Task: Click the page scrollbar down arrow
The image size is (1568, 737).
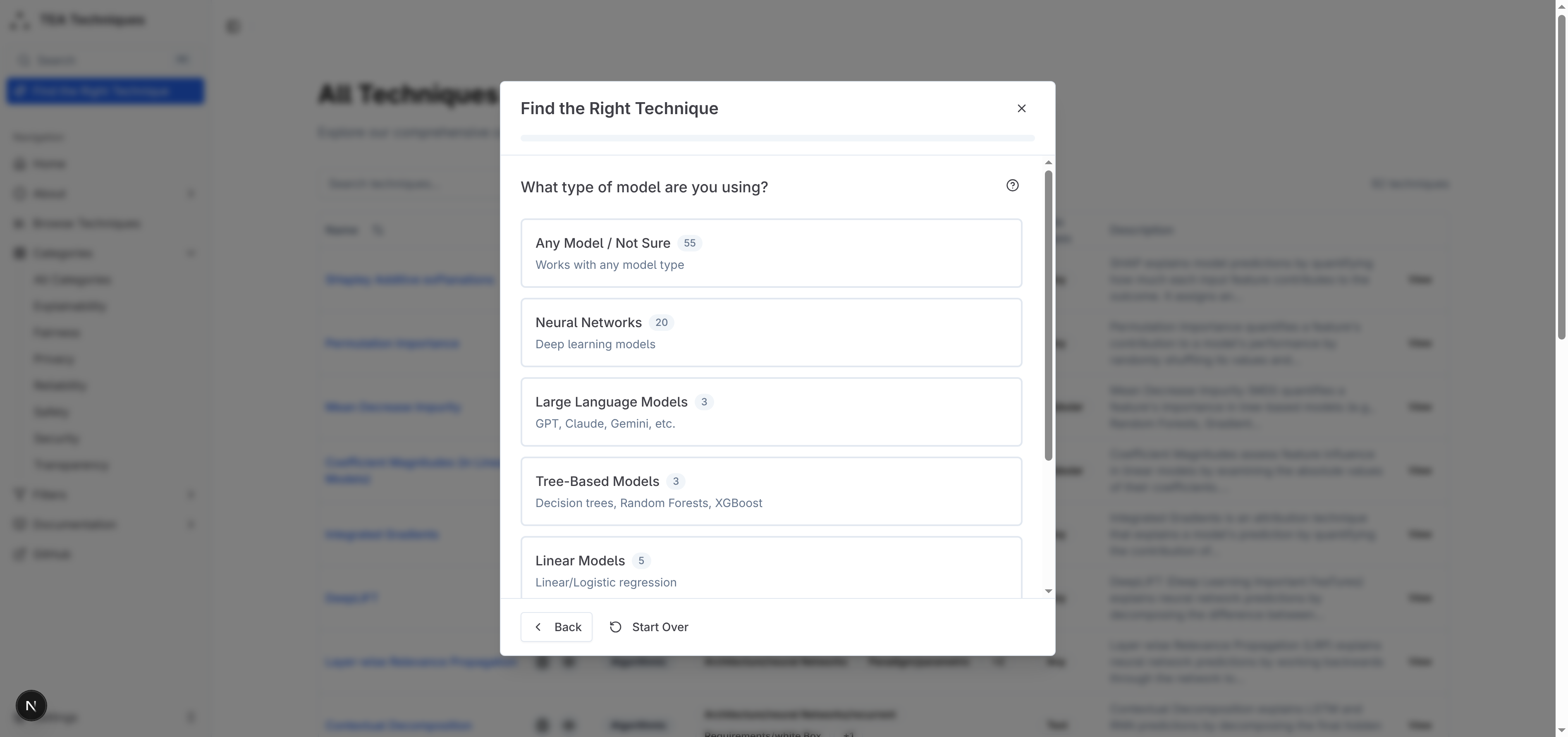Action: pos(1561,730)
